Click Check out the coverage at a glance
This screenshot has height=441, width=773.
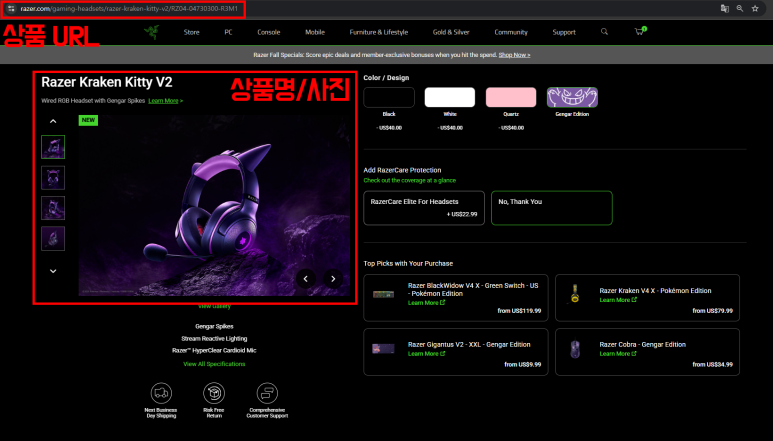click(x=410, y=180)
